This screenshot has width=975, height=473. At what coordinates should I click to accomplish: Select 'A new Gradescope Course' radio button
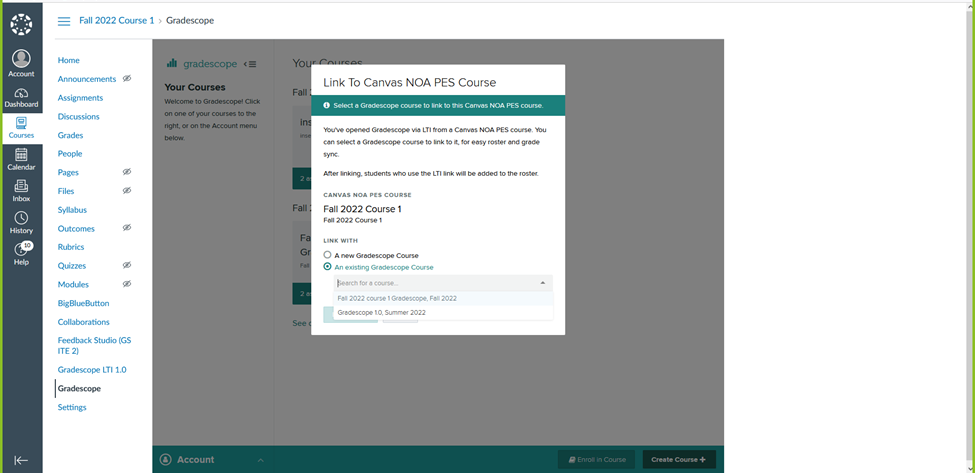tap(328, 255)
